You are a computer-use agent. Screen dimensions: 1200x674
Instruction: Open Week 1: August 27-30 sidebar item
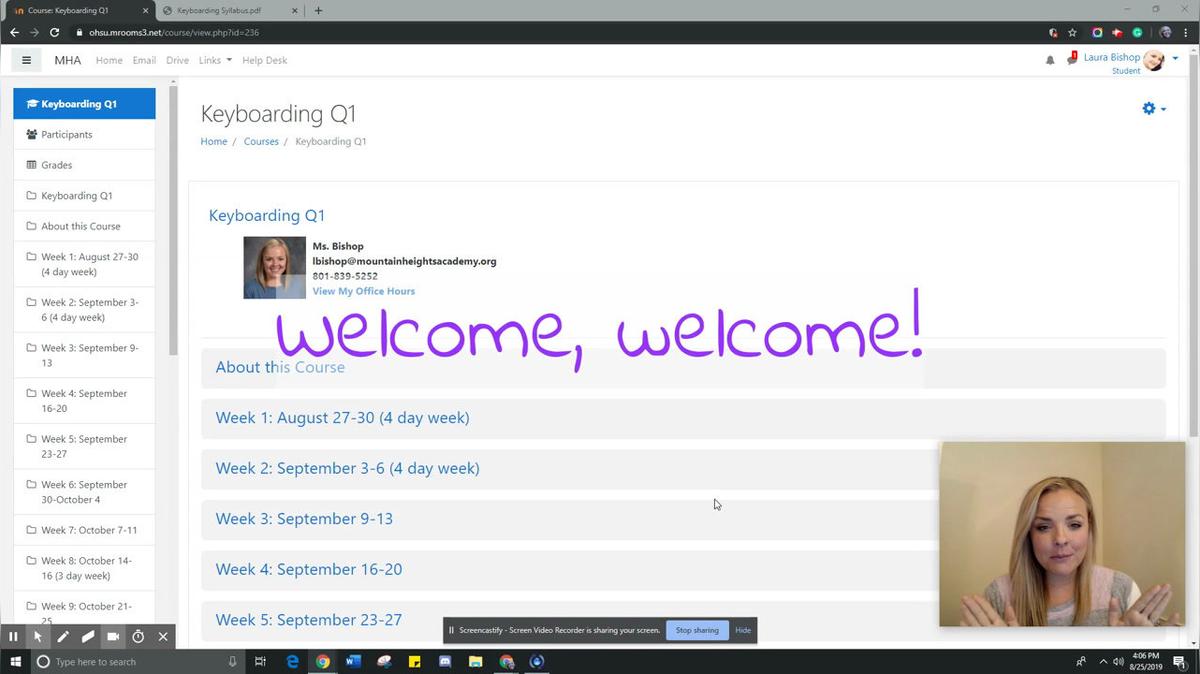point(84,264)
